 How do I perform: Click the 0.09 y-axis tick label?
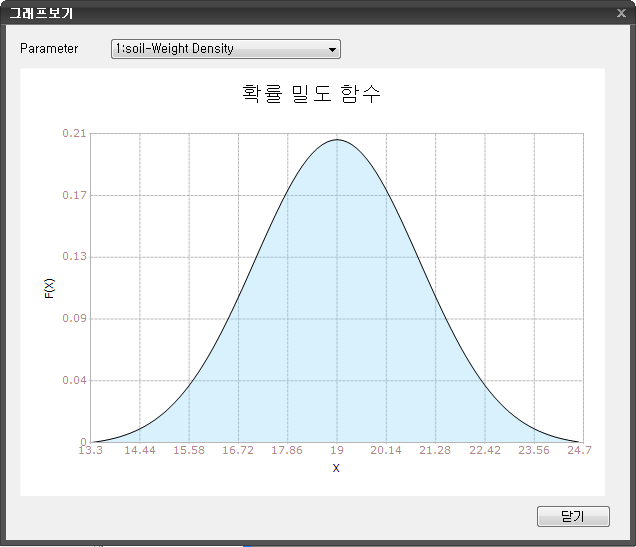(74, 319)
